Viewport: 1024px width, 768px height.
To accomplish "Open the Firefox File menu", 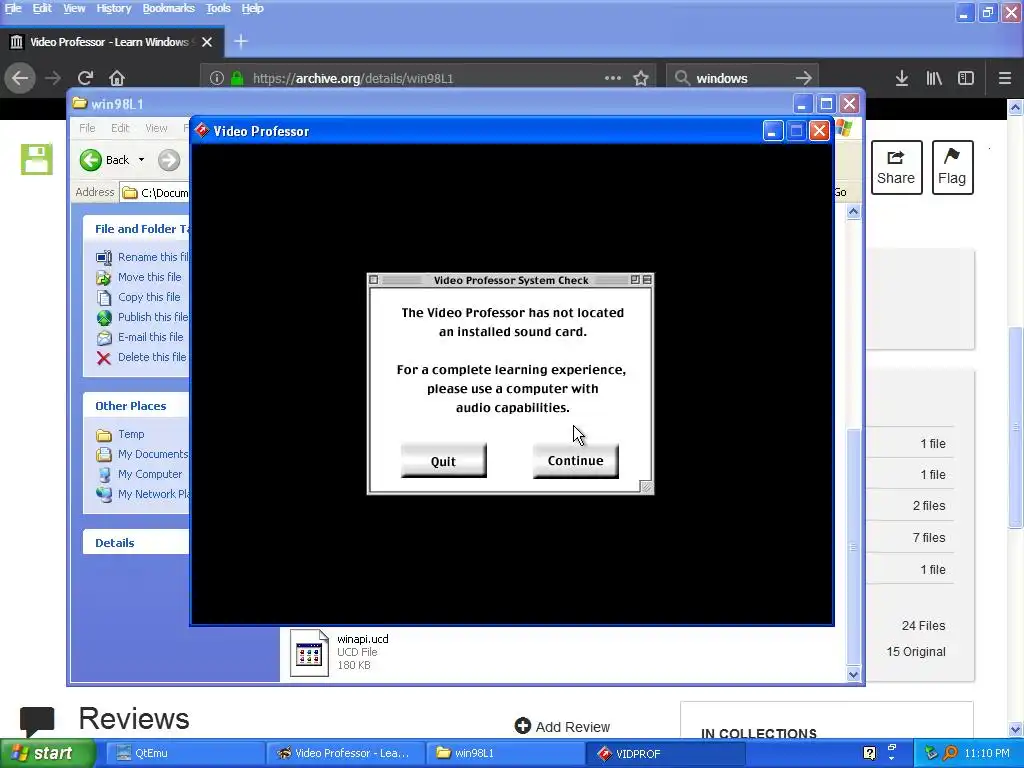I will [13, 8].
